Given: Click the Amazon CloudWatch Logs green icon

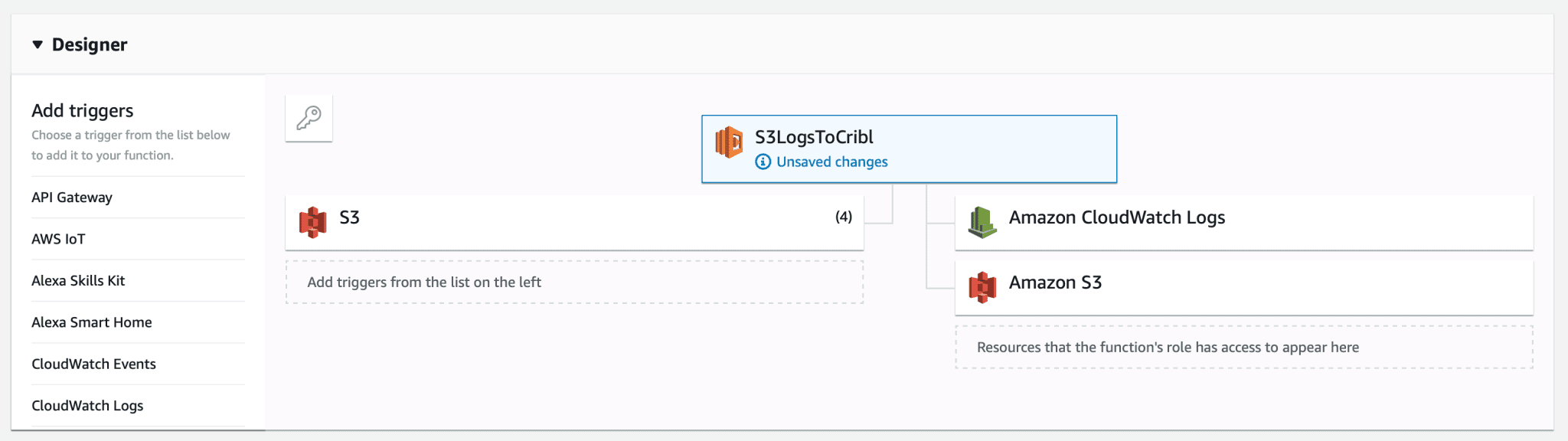Looking at the screenshot, I should [982, 222].
